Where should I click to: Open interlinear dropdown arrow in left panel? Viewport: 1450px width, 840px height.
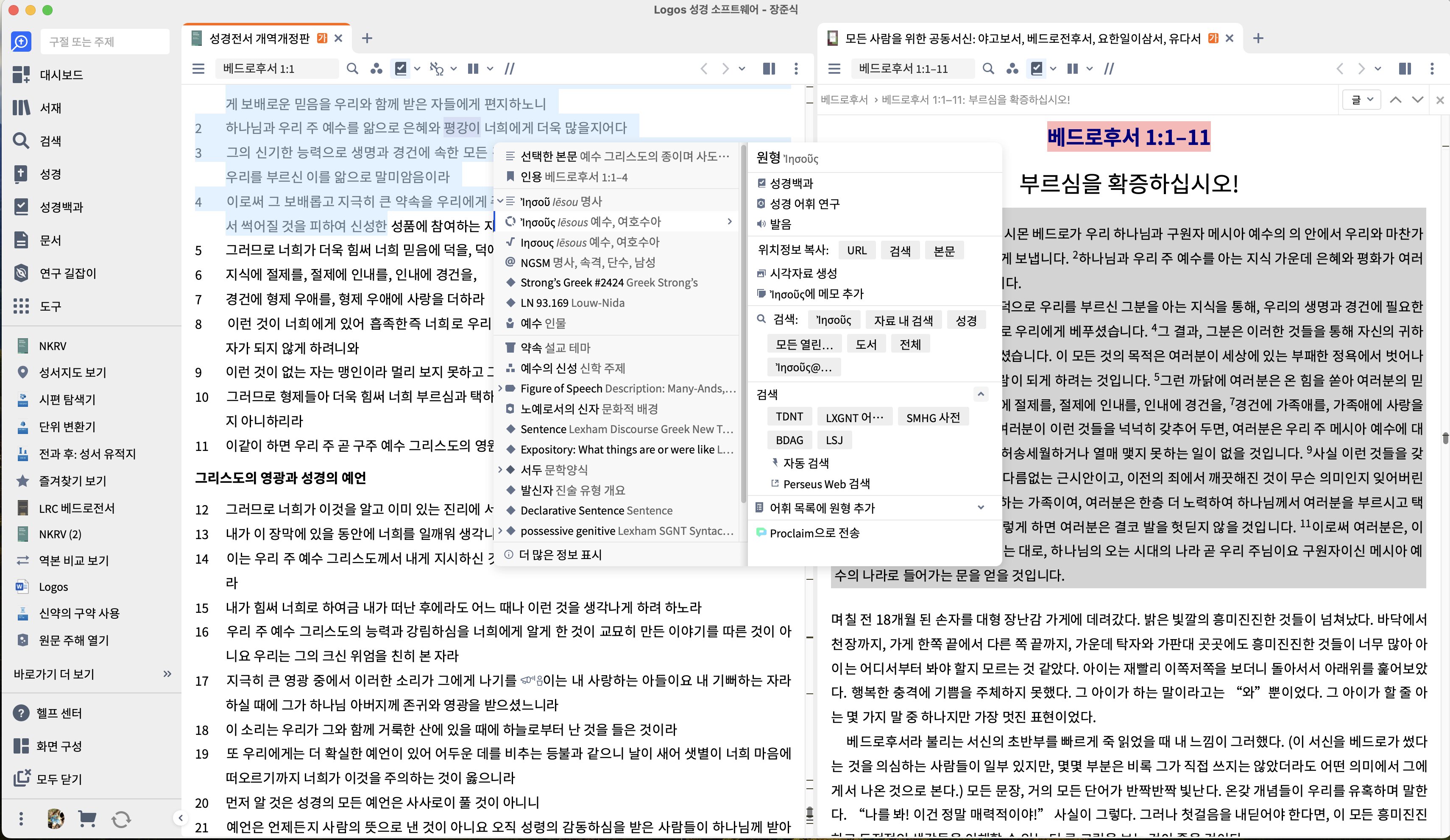click(453, 69)
